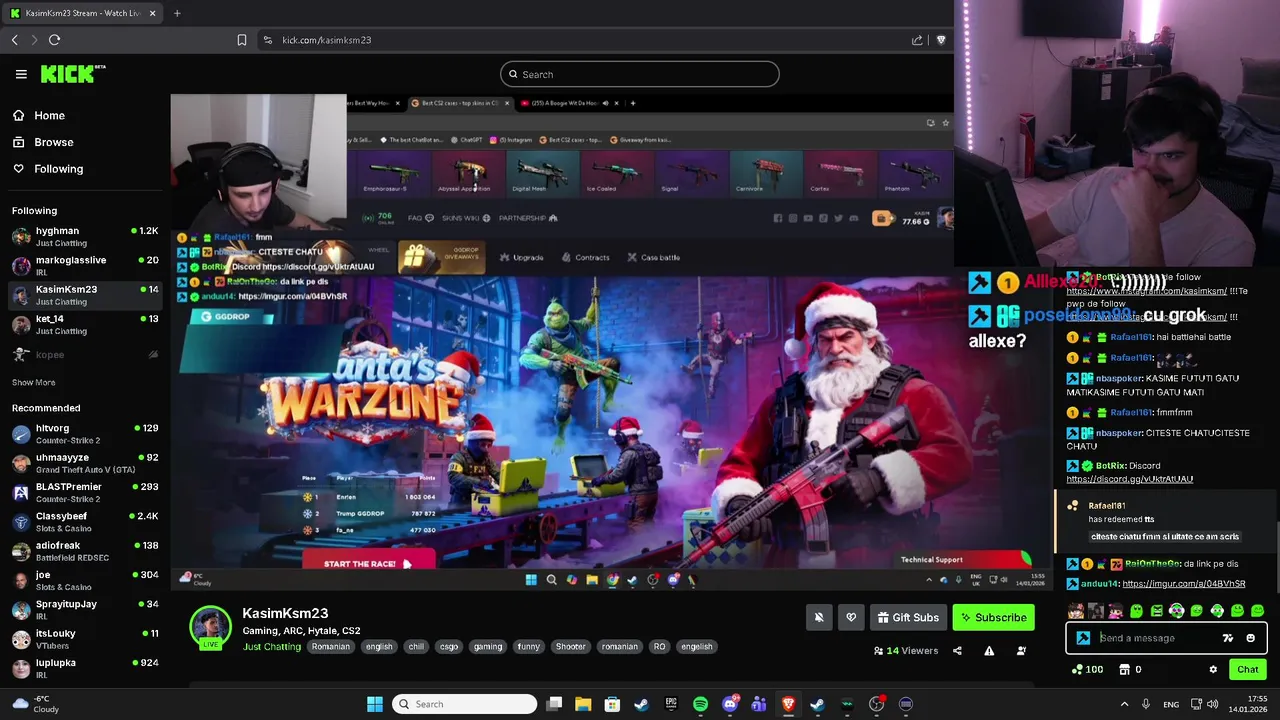Viewport: 1280px width, 720px height.
Task: Open the Following page
Action: pyautogui.click(x=59, y=169)
